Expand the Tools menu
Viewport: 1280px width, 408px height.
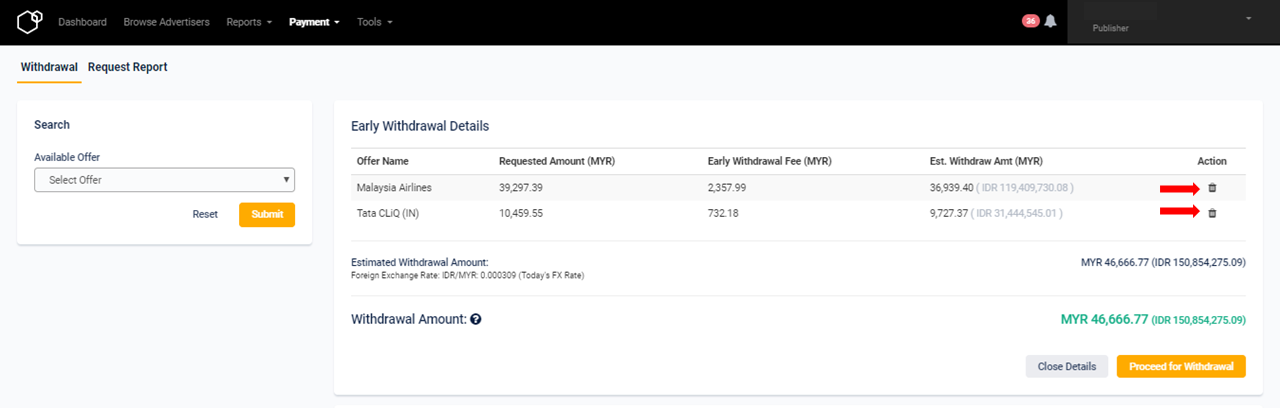[x=375, y=22]
